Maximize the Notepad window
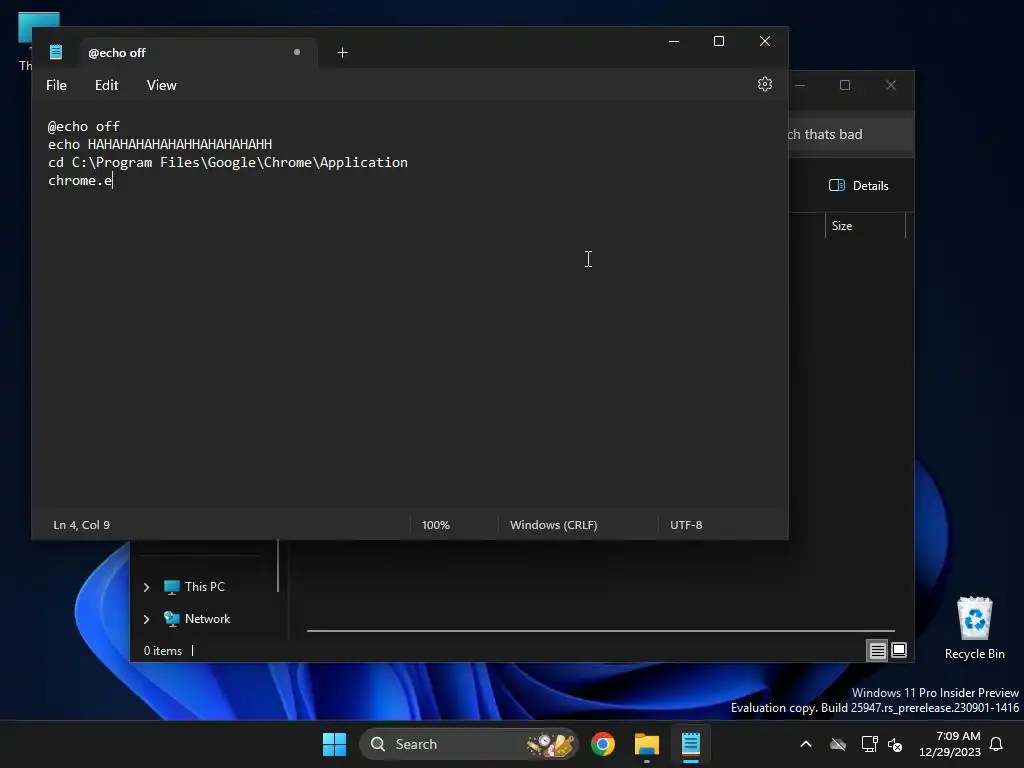 coord(719,41)
